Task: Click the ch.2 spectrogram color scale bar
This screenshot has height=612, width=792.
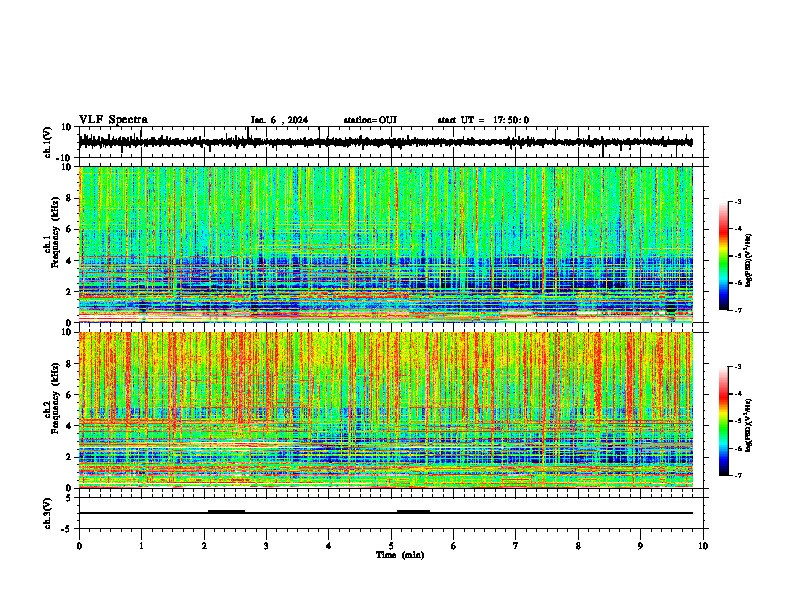Action: click(724, 421)
